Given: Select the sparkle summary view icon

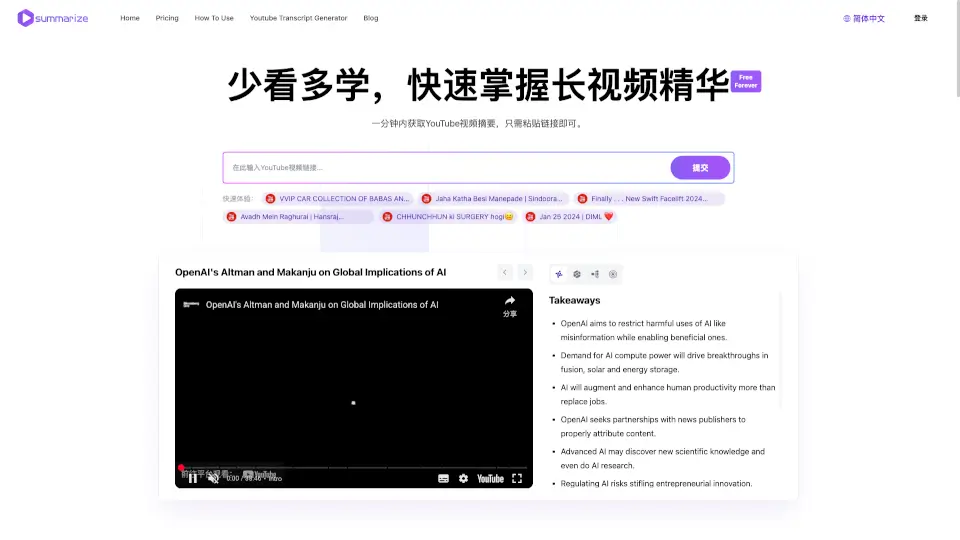Looking at the screenshot, I should (559, 274).
